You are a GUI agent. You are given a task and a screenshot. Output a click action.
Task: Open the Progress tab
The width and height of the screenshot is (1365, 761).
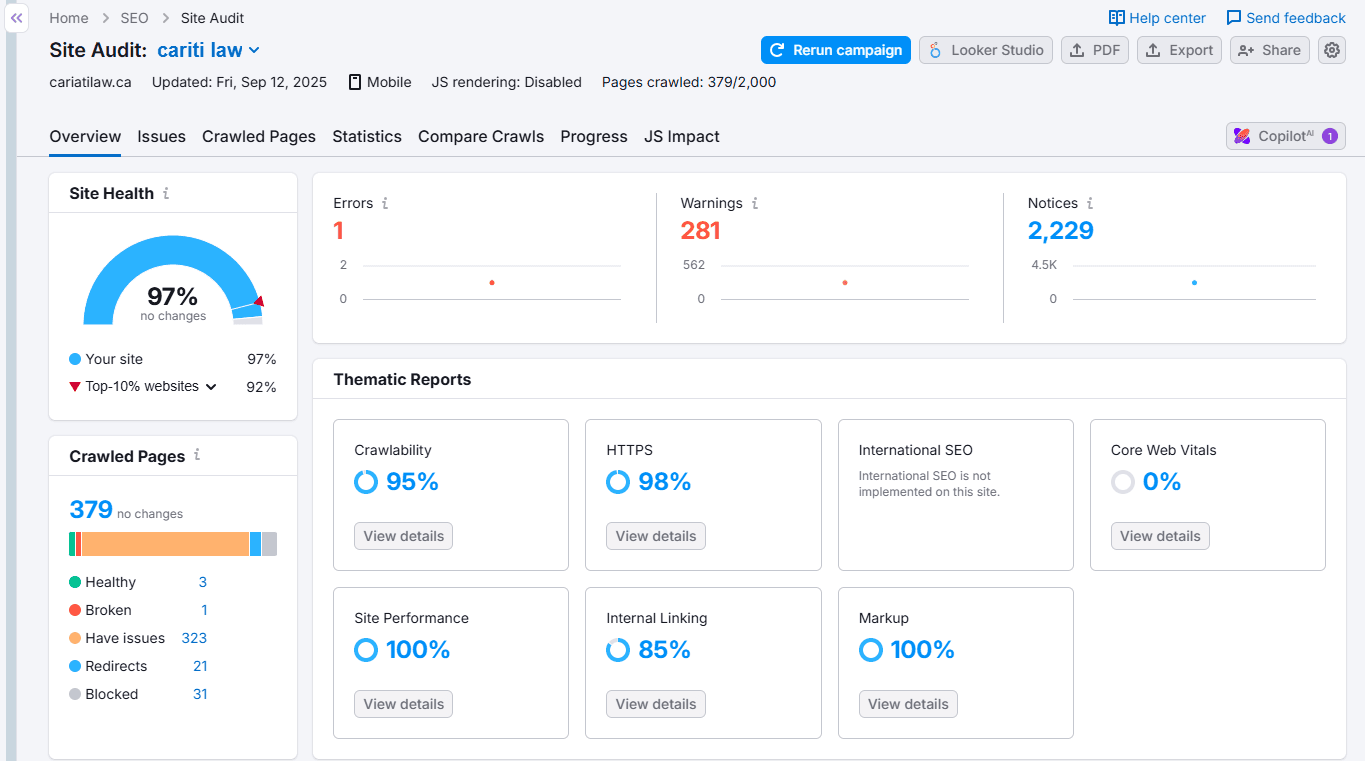pos(594,137)
